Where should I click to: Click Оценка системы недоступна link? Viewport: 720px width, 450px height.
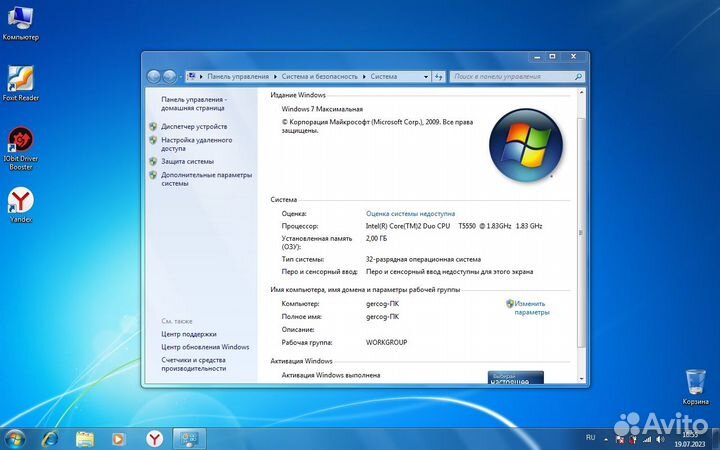pyautogui.click(x=411, y=214)
